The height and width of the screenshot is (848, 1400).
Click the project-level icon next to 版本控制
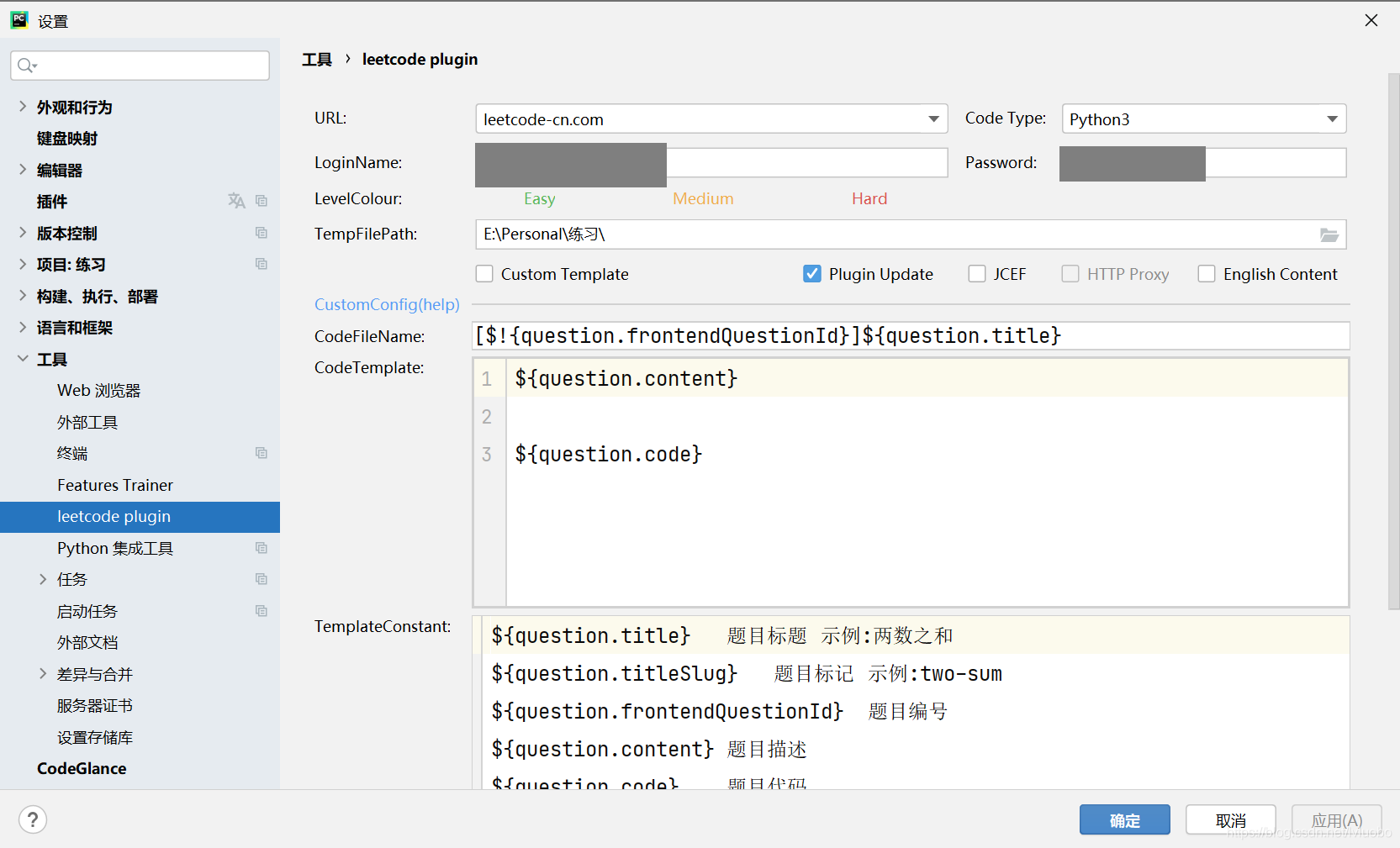pyautogui.click(x=262, y=233)
